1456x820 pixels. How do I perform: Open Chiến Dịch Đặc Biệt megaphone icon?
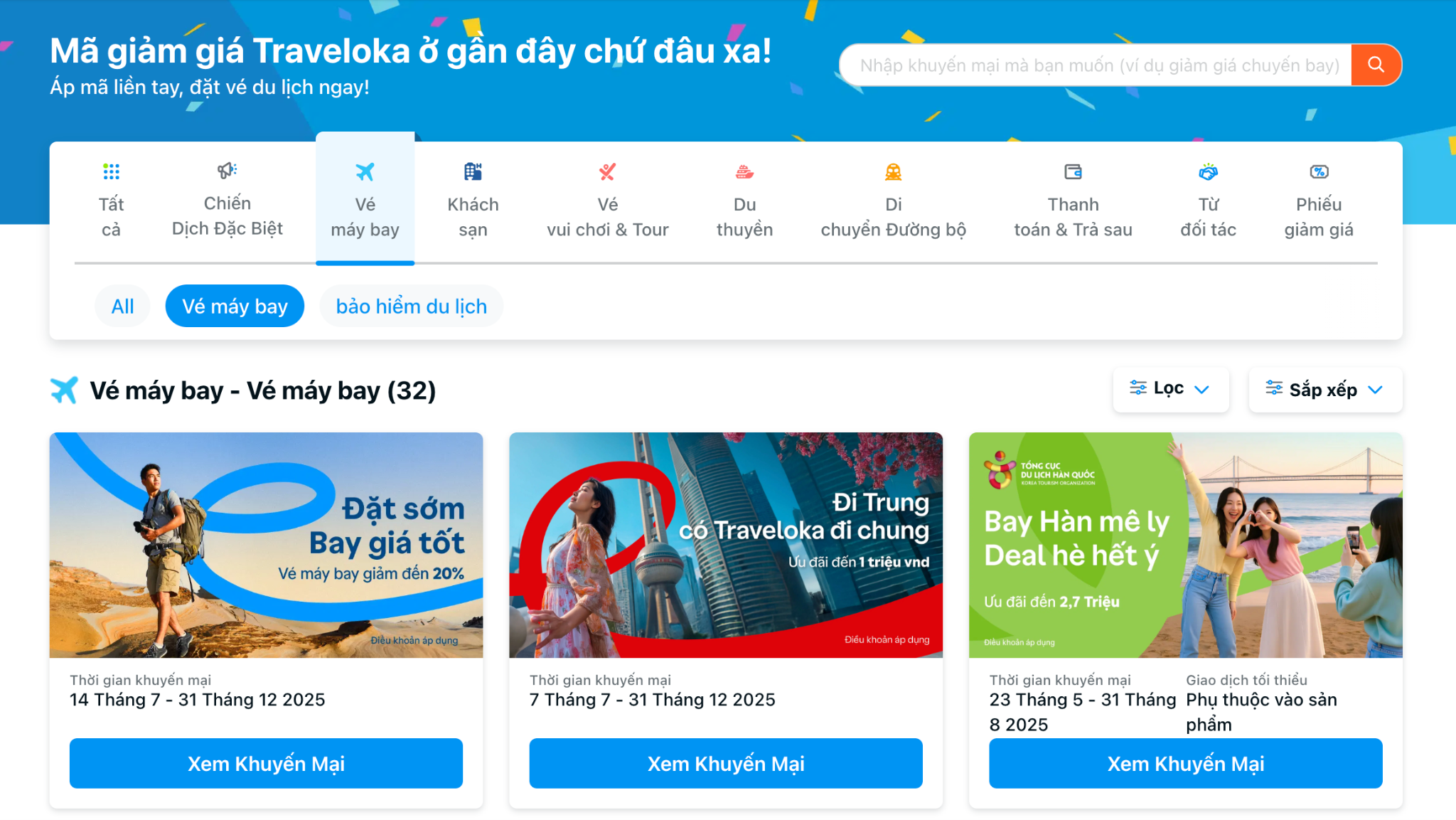227,170
